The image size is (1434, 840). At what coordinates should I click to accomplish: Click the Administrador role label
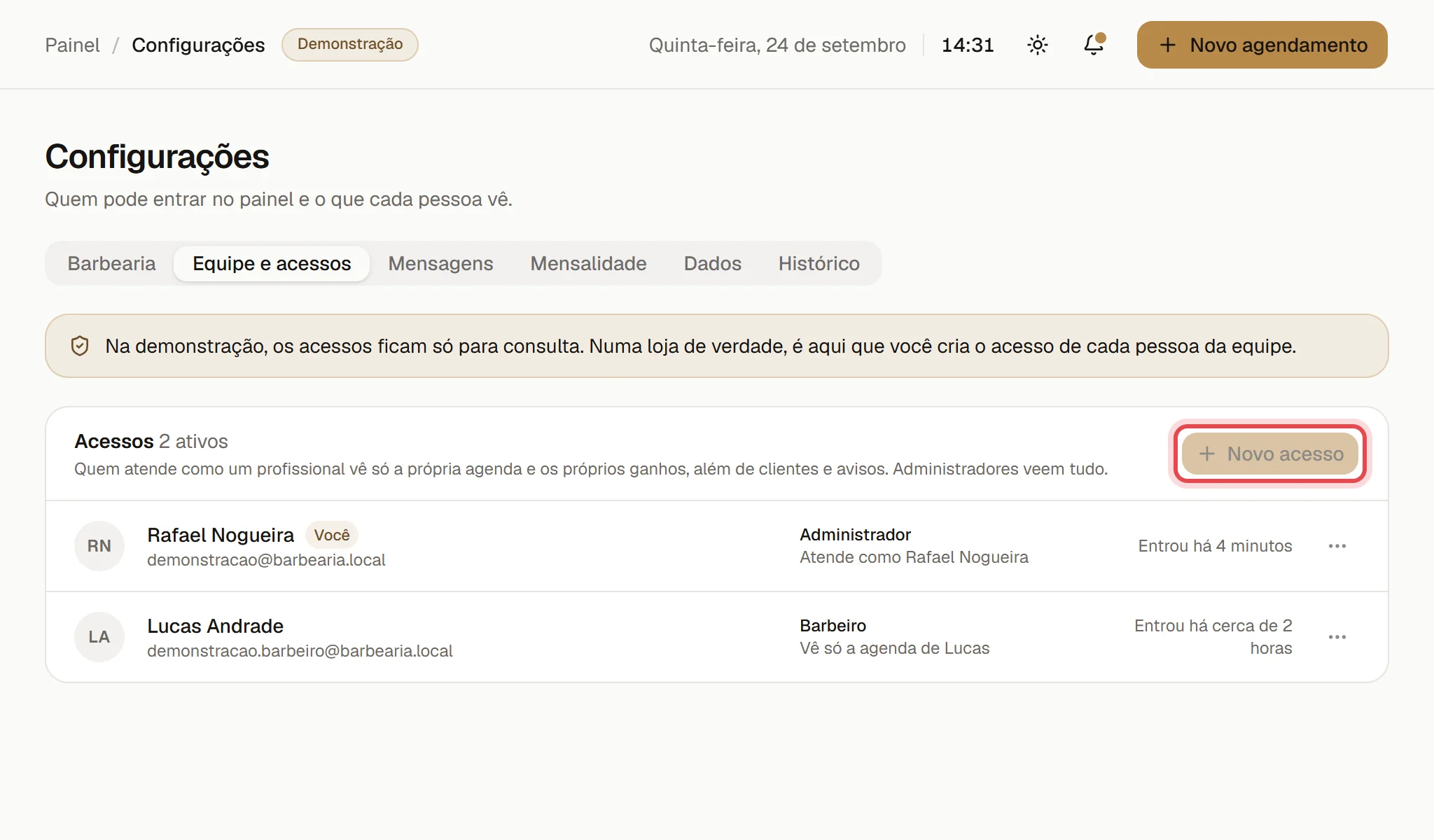point(855,535)
